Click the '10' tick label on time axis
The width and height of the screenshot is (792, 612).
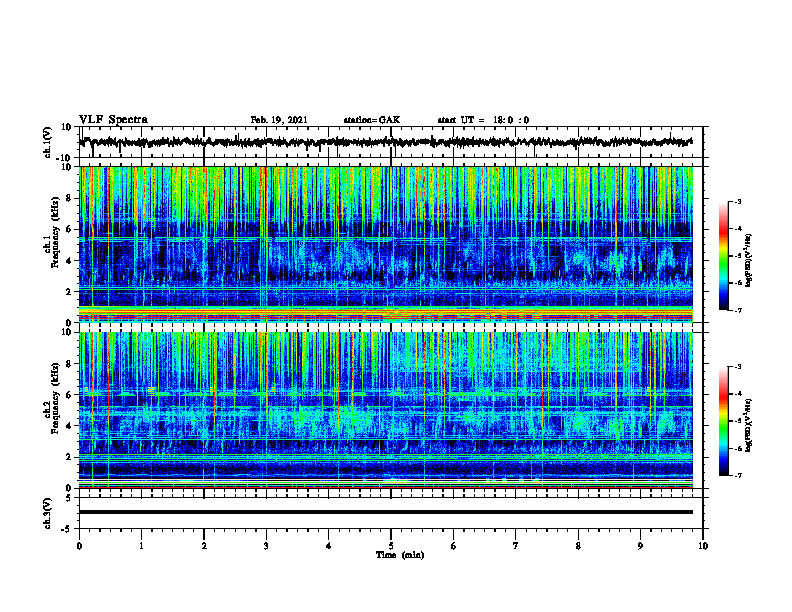tap(703, 546)
